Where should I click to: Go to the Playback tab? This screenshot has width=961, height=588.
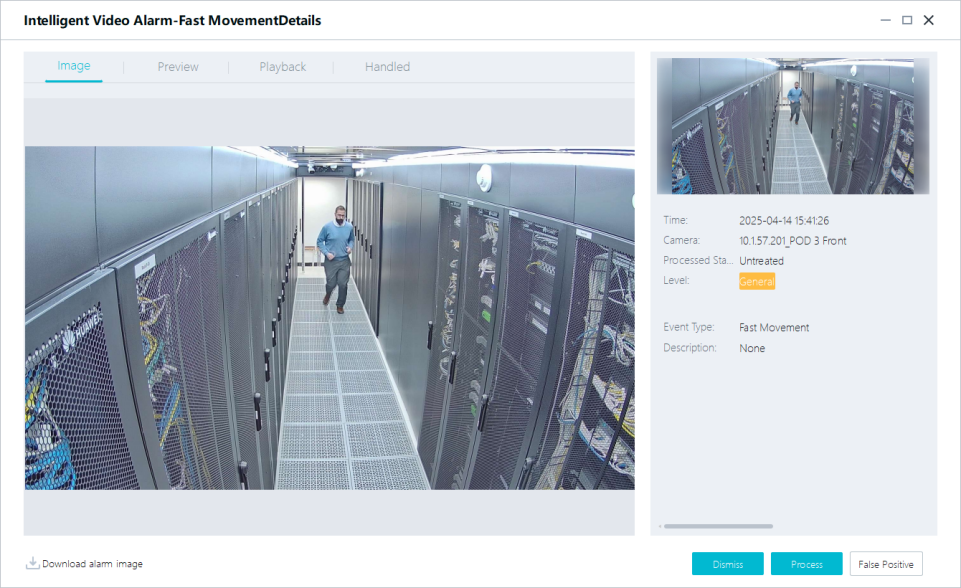point(282,67)
